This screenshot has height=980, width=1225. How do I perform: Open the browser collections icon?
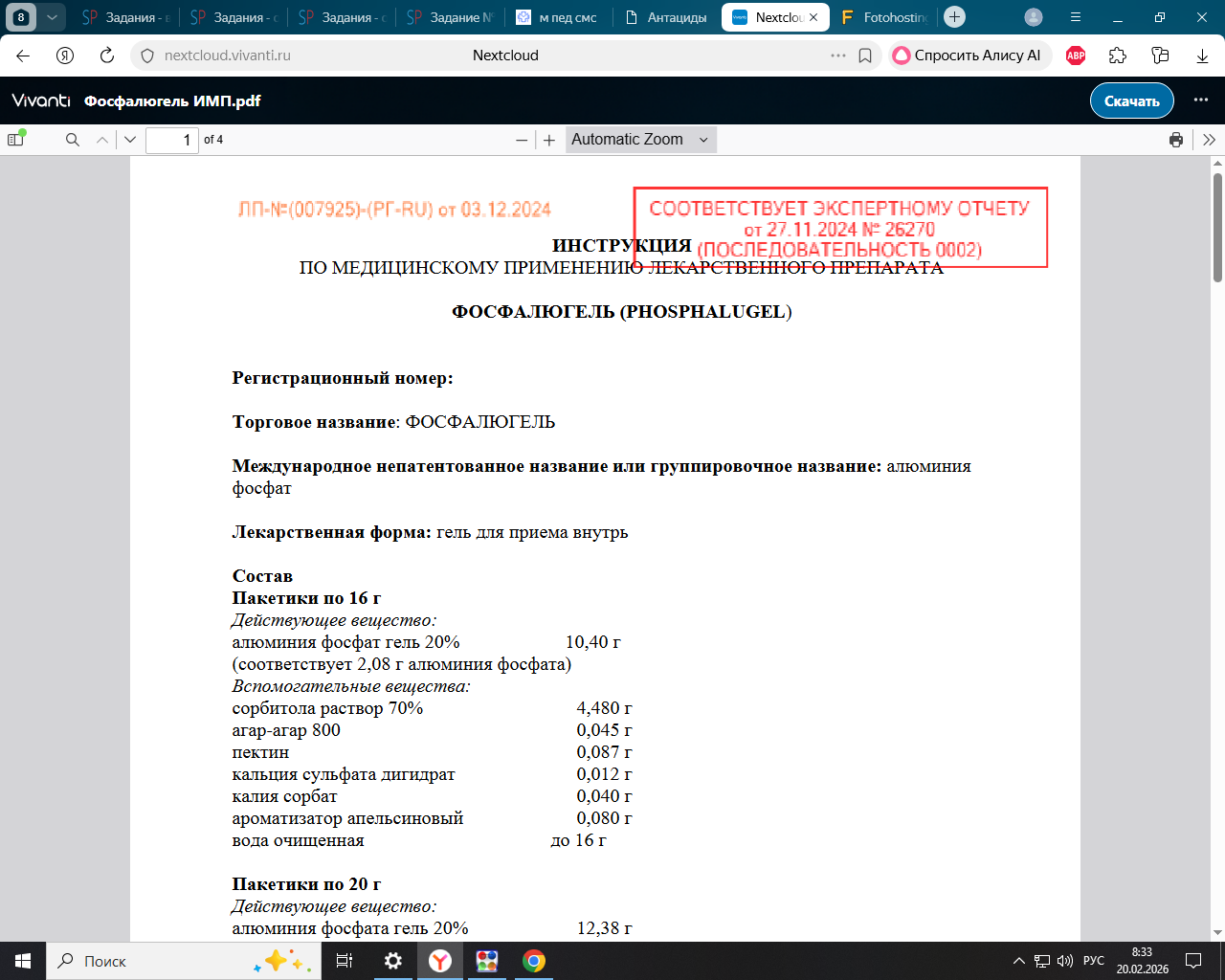pos(1160,56)
